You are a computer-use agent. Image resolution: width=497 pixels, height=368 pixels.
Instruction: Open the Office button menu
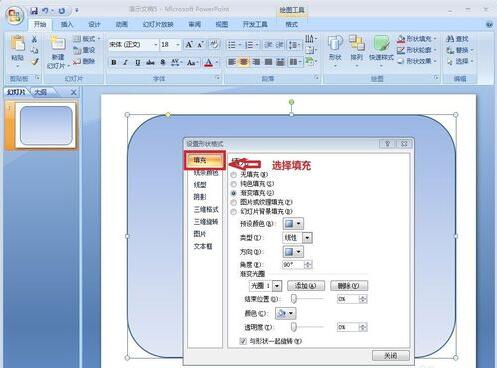coord(14,16)
